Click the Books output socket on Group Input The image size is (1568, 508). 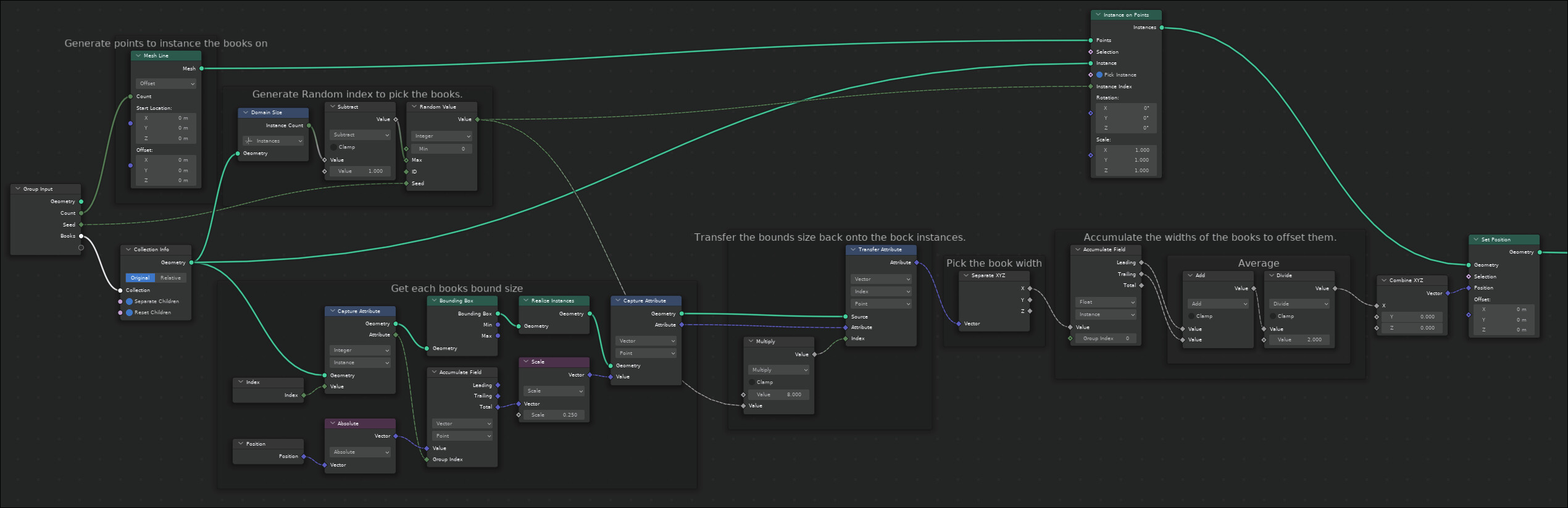click(81, 236)
